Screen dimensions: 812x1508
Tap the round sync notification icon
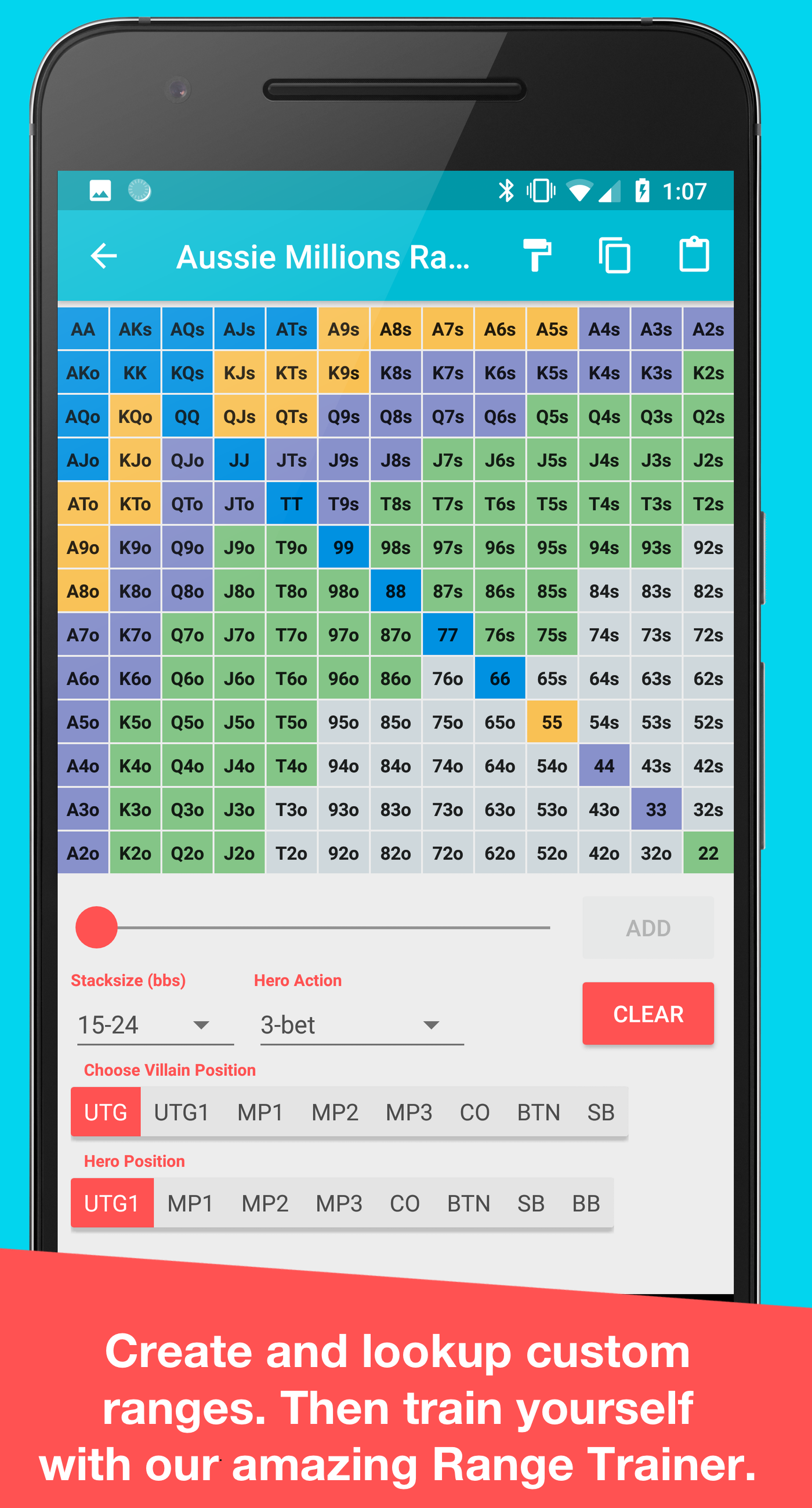[x=139, y=191]
